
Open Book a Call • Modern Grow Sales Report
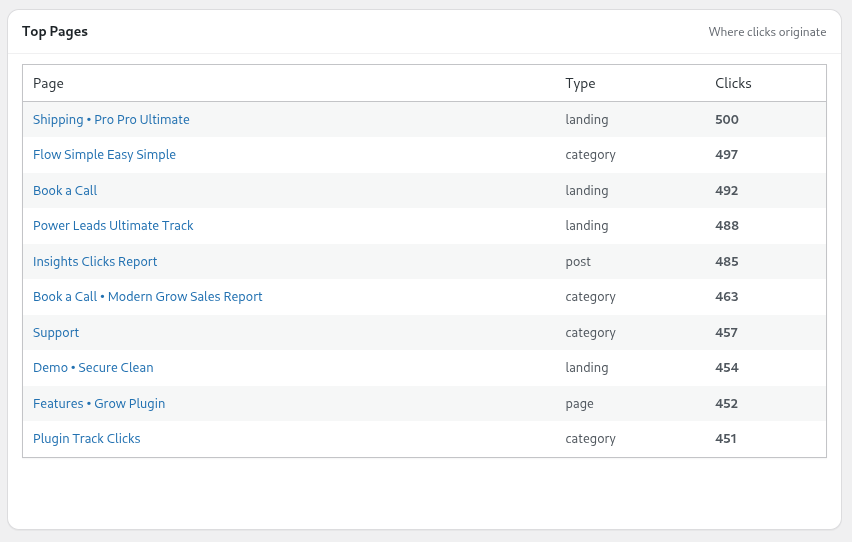tap(148, 297)
